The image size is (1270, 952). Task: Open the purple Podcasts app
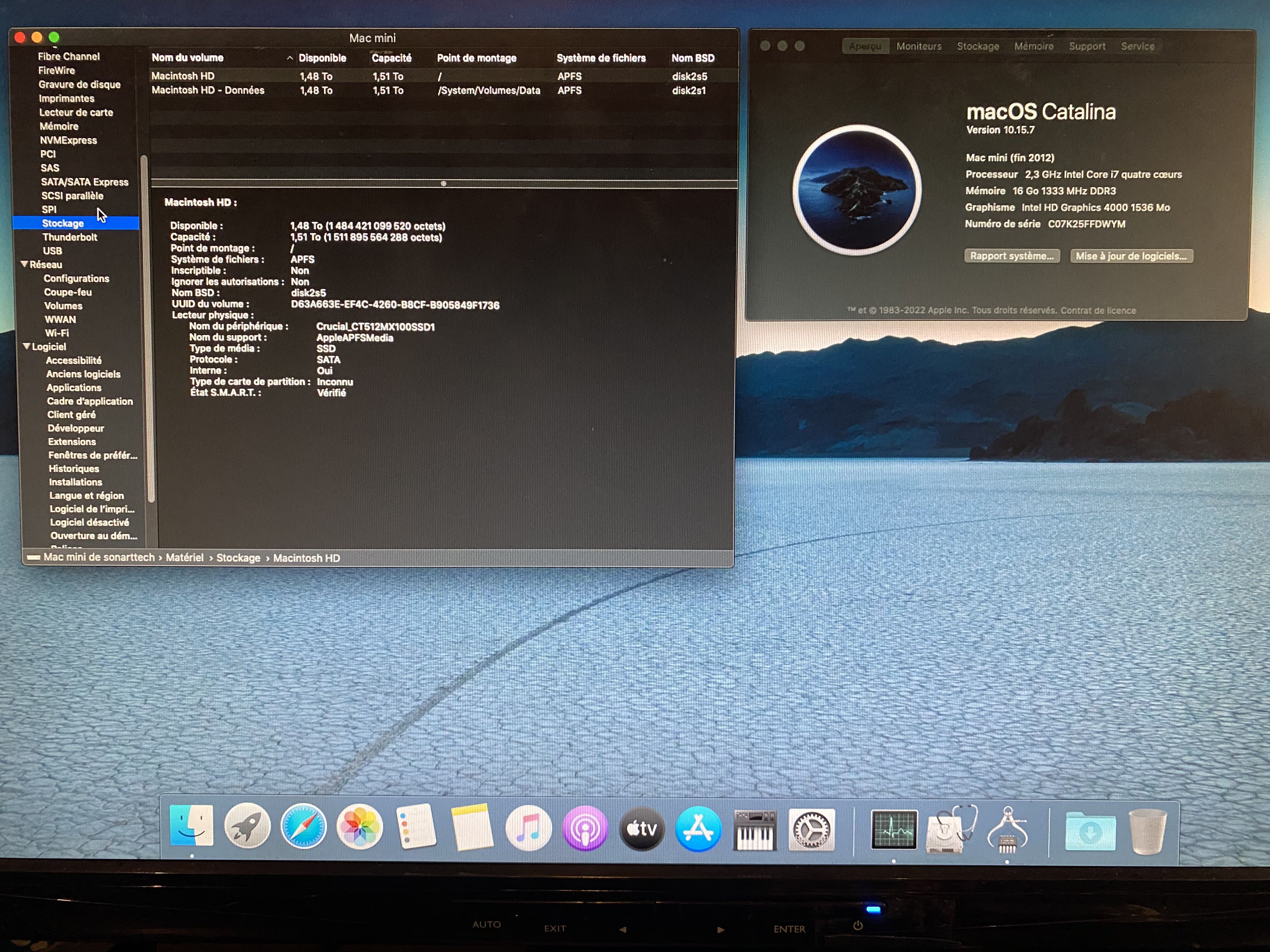(585, 829)
